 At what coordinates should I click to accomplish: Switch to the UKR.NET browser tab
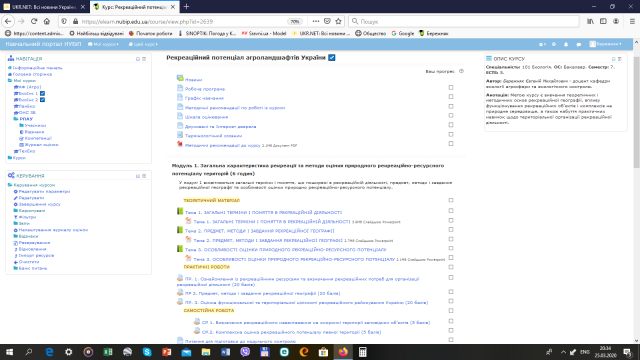tap(44, 7)
